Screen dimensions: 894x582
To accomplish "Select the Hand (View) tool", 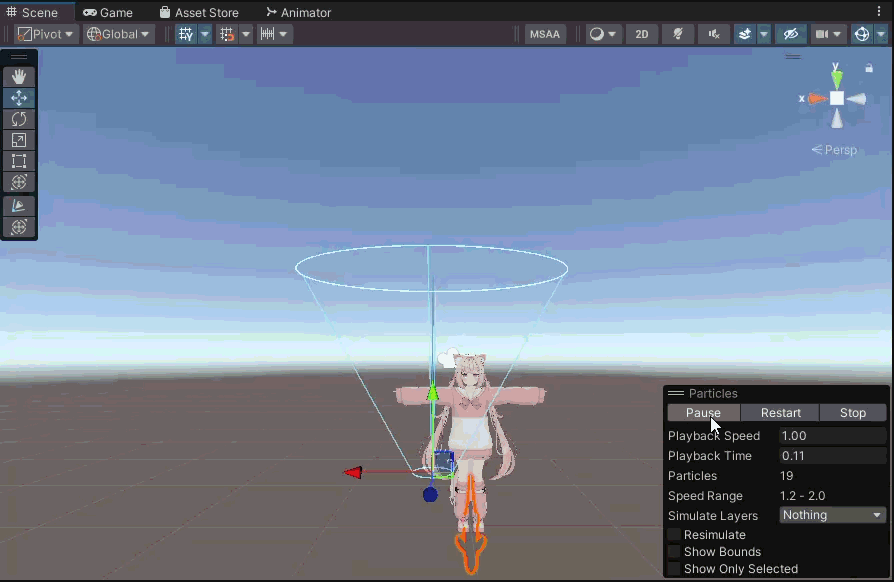I will (x=19, y=77).
